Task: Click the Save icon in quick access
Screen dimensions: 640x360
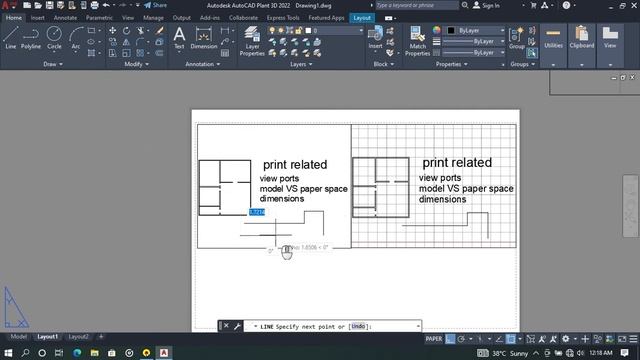Action: pos(49,5)
